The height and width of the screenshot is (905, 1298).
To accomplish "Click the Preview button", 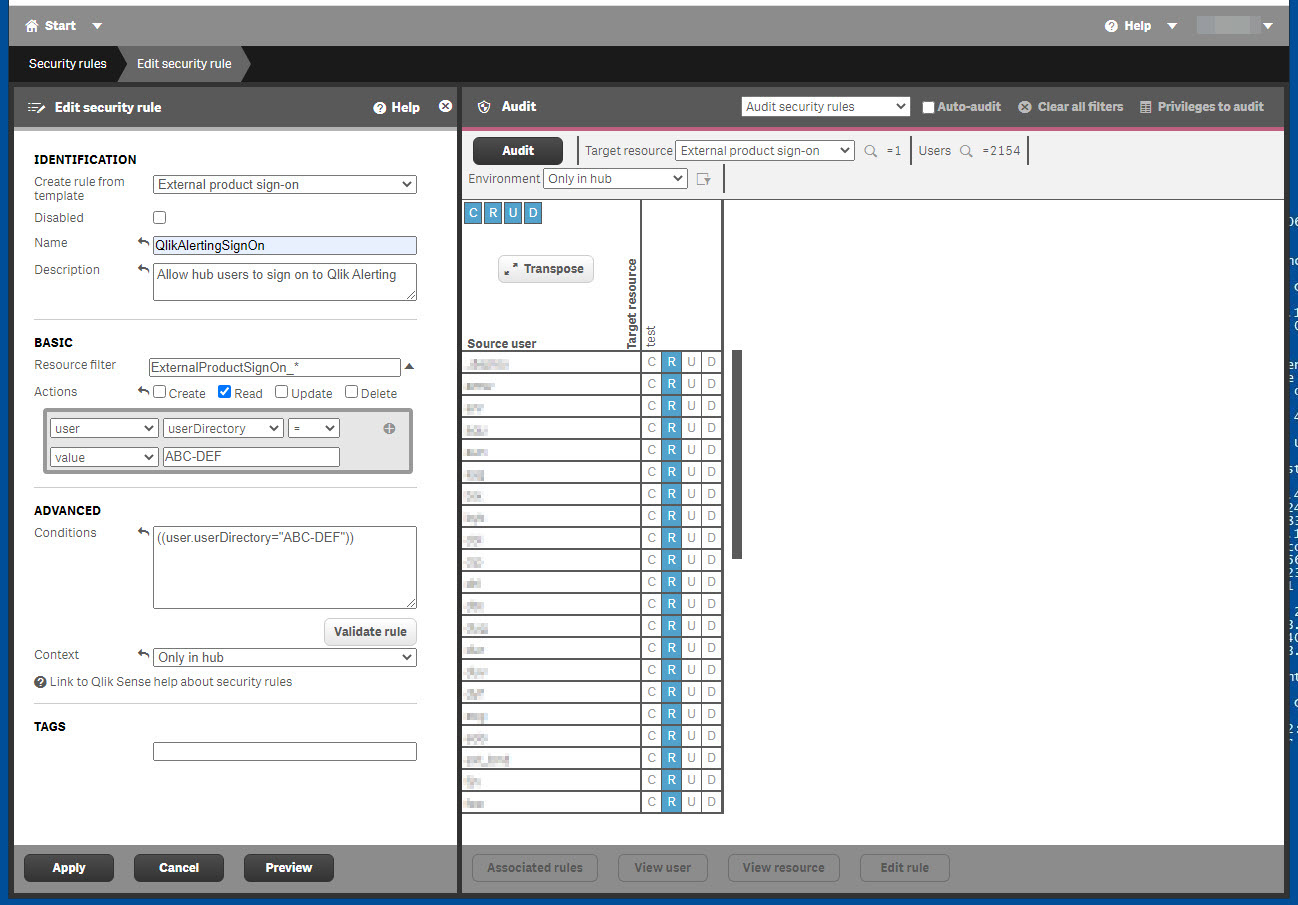I will click(x=289, y=868).
